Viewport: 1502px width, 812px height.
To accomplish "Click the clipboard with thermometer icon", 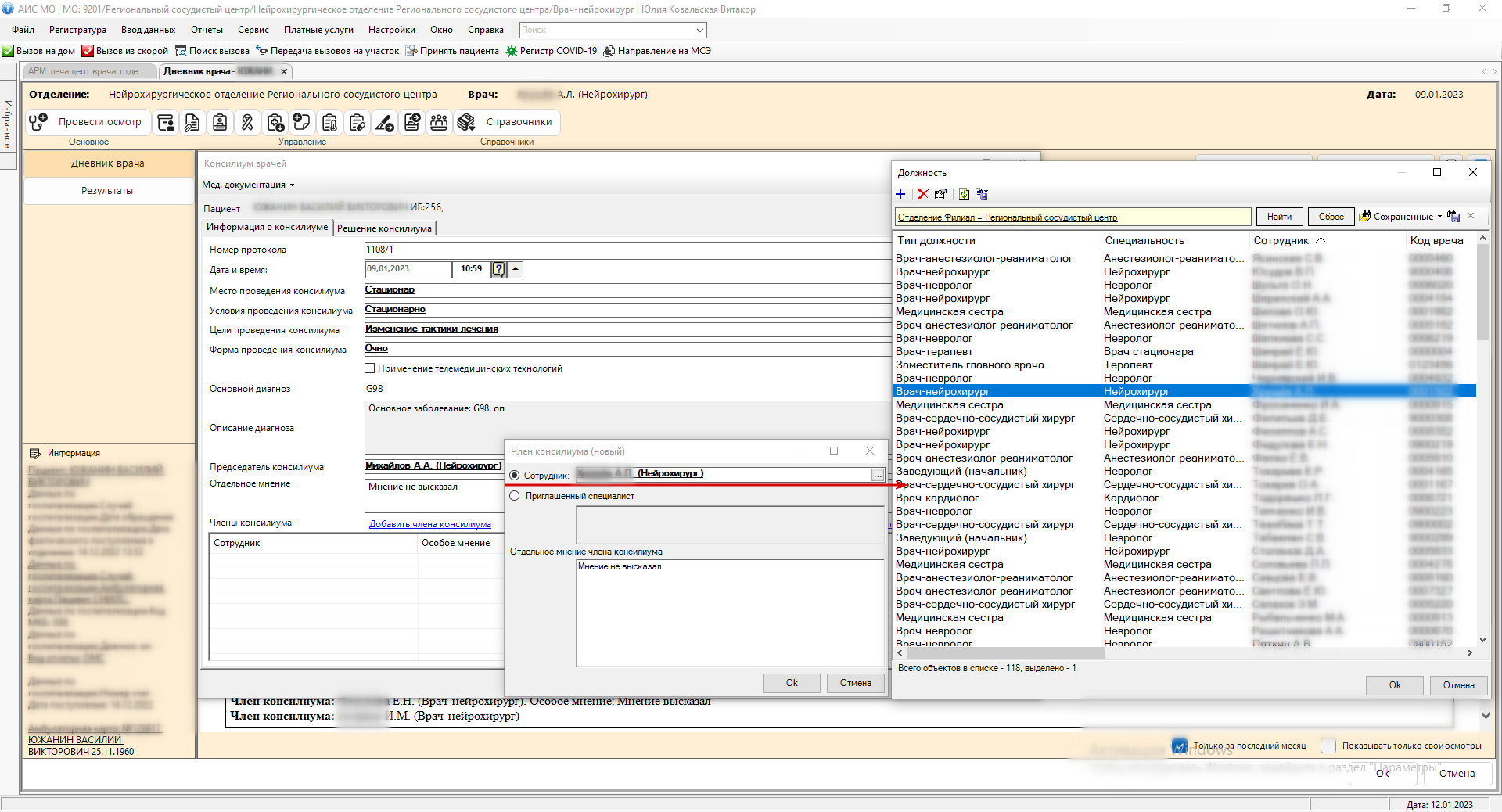I will (x=330, y=122).
